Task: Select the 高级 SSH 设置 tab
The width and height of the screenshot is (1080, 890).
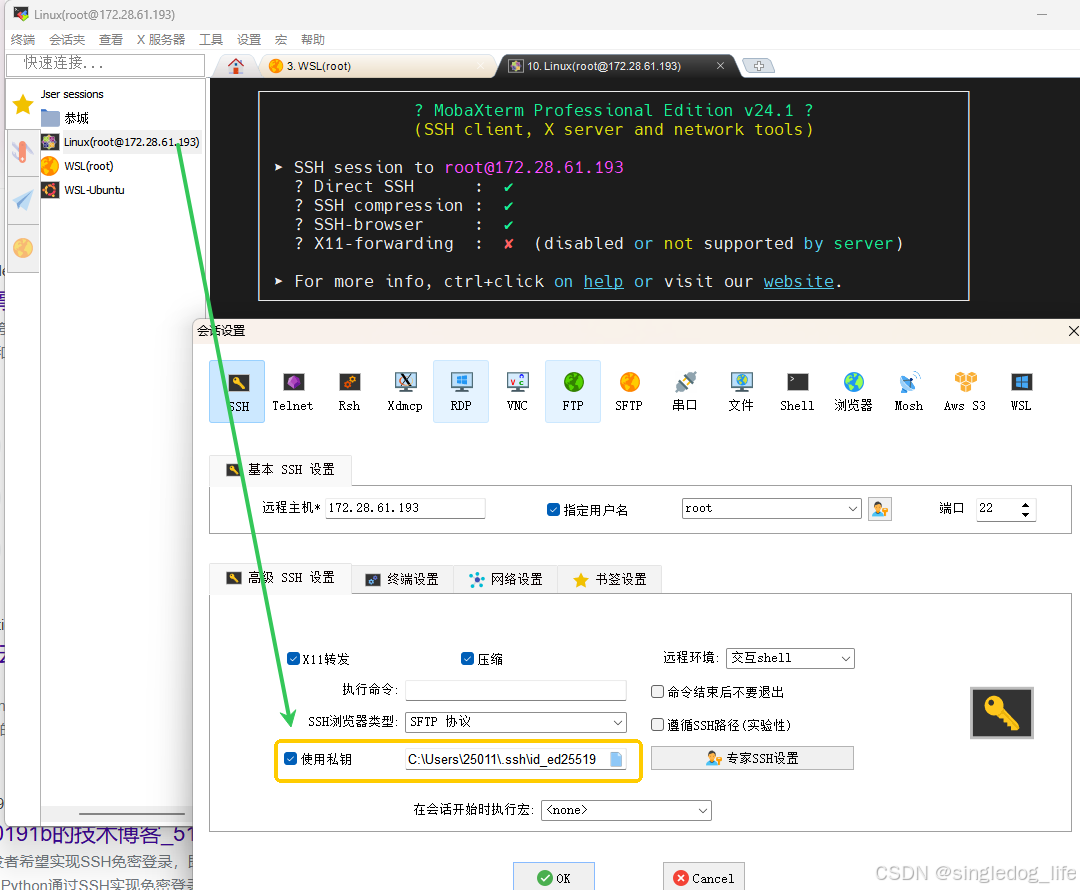Action: point(280,578)
